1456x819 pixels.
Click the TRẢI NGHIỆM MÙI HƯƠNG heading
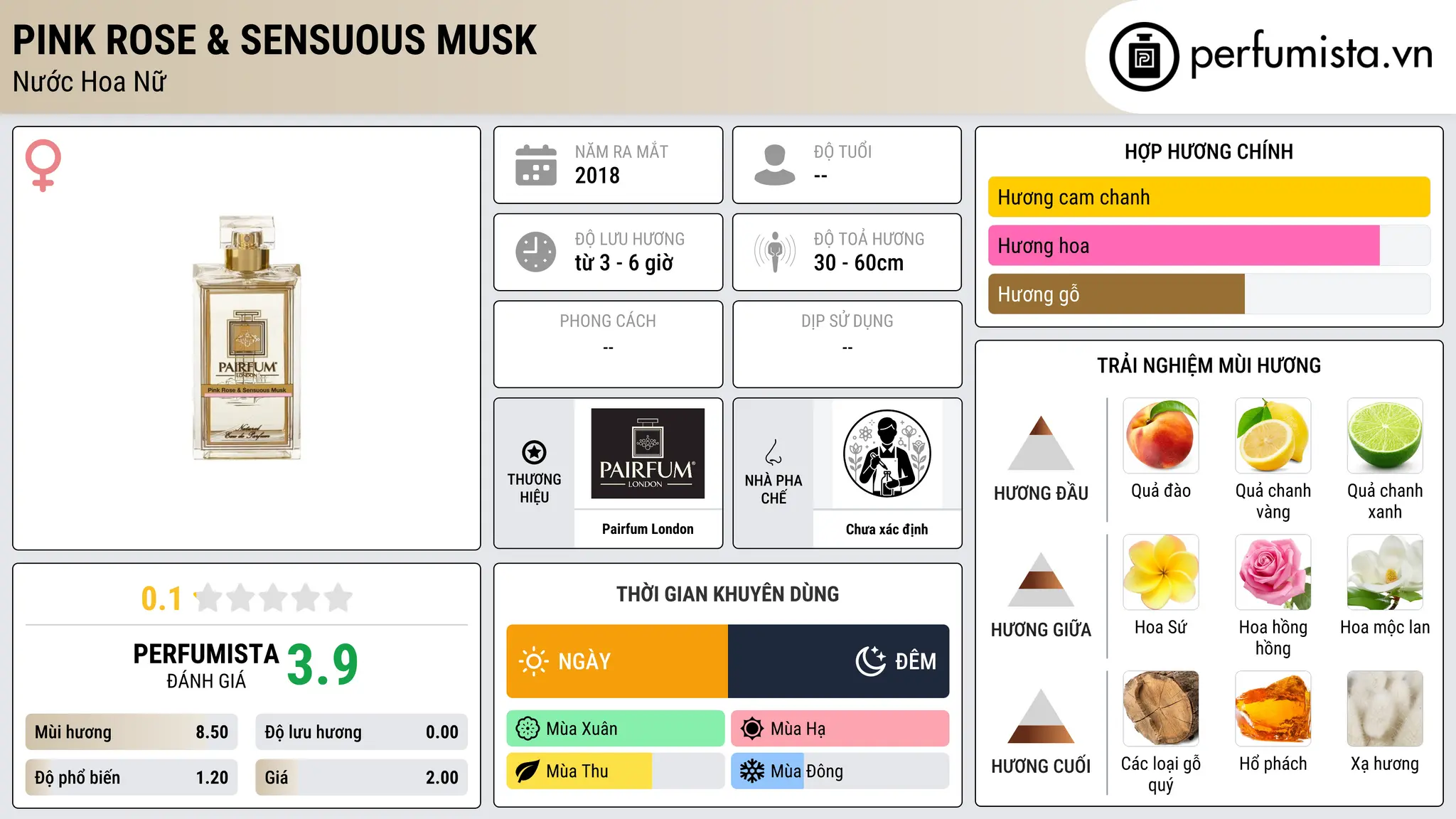pyautogui.click(x=1209, y=365)
